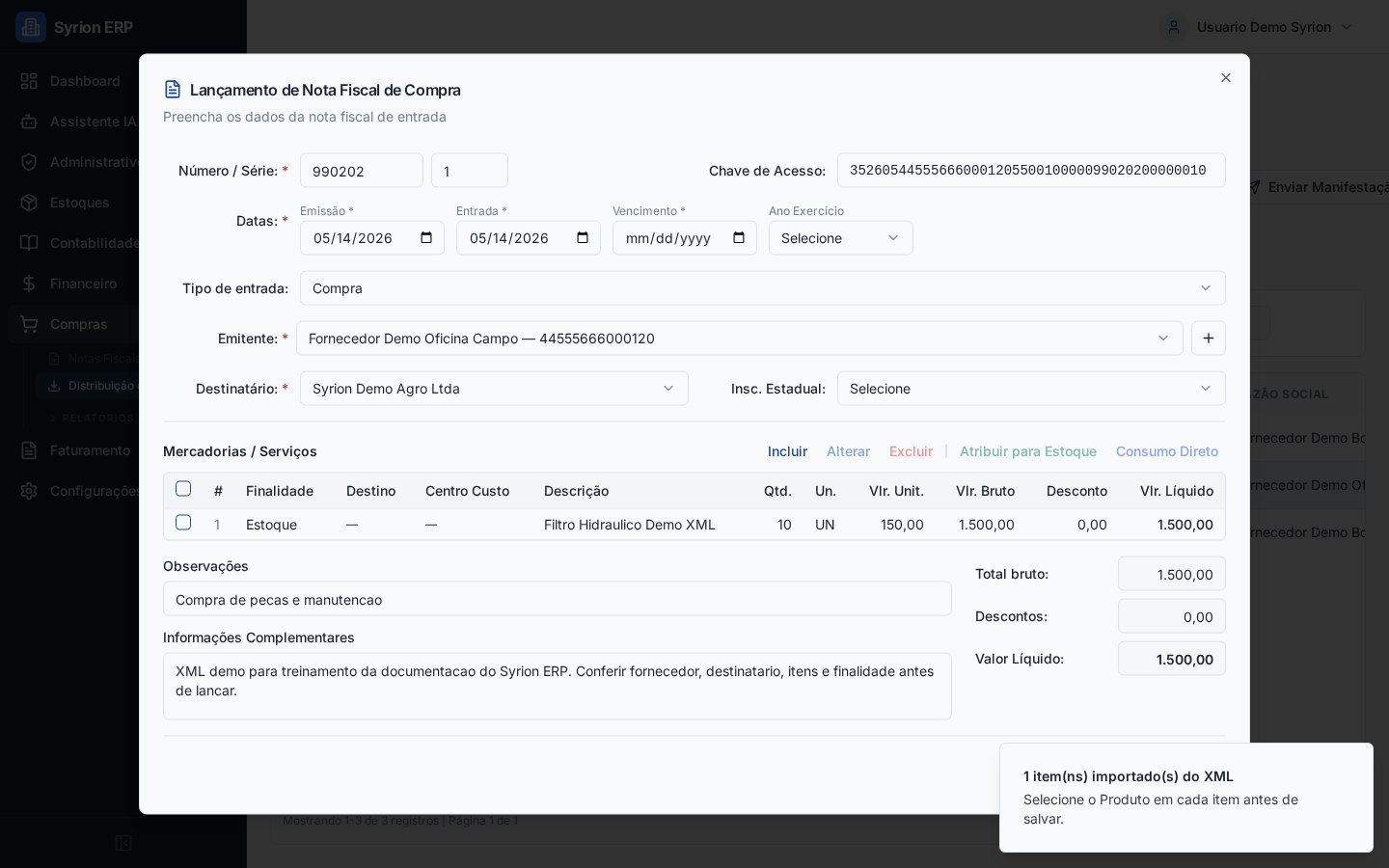Click the Finalidade column header

(280, 491)
